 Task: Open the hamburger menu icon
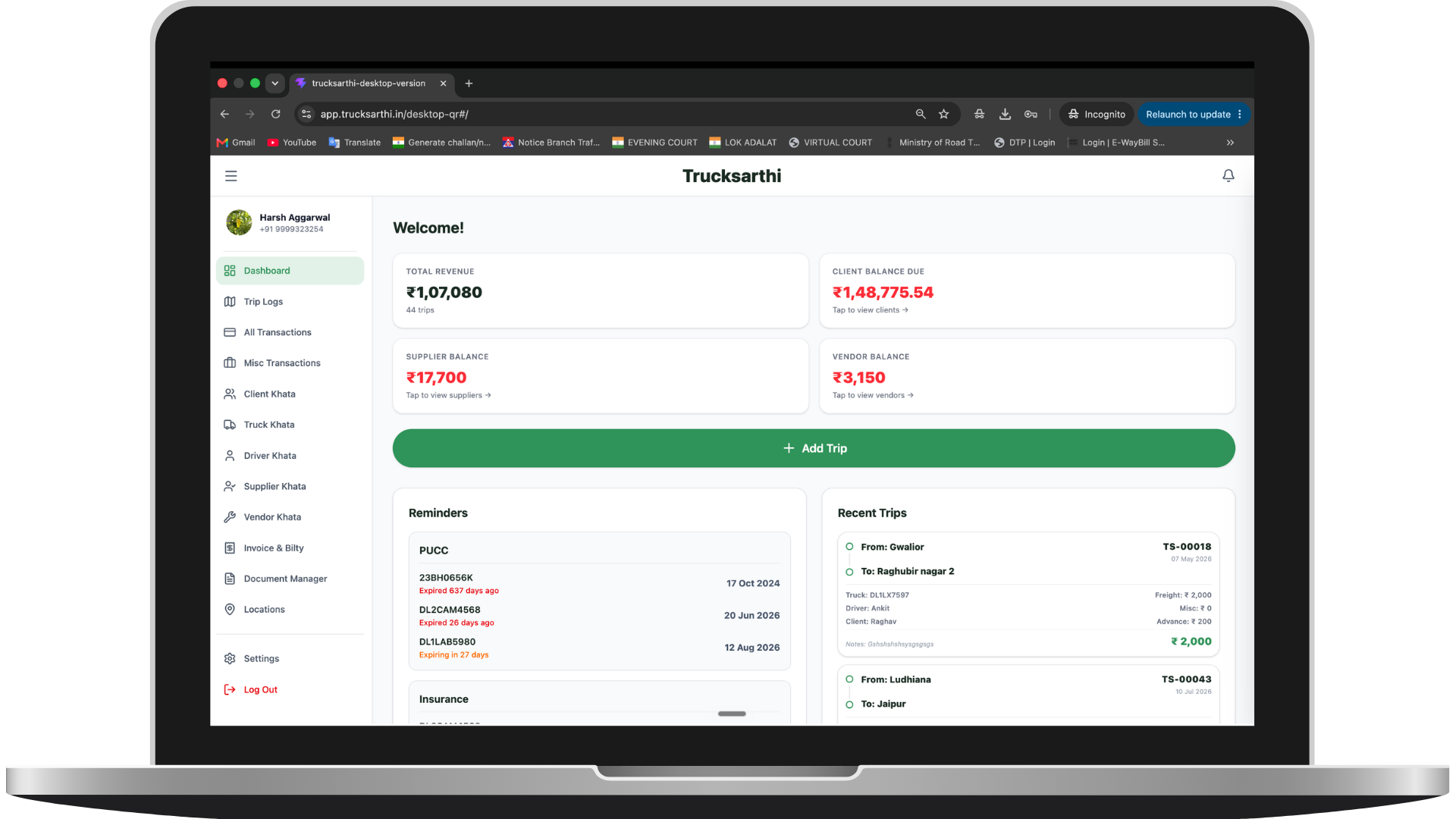point(231,176)
